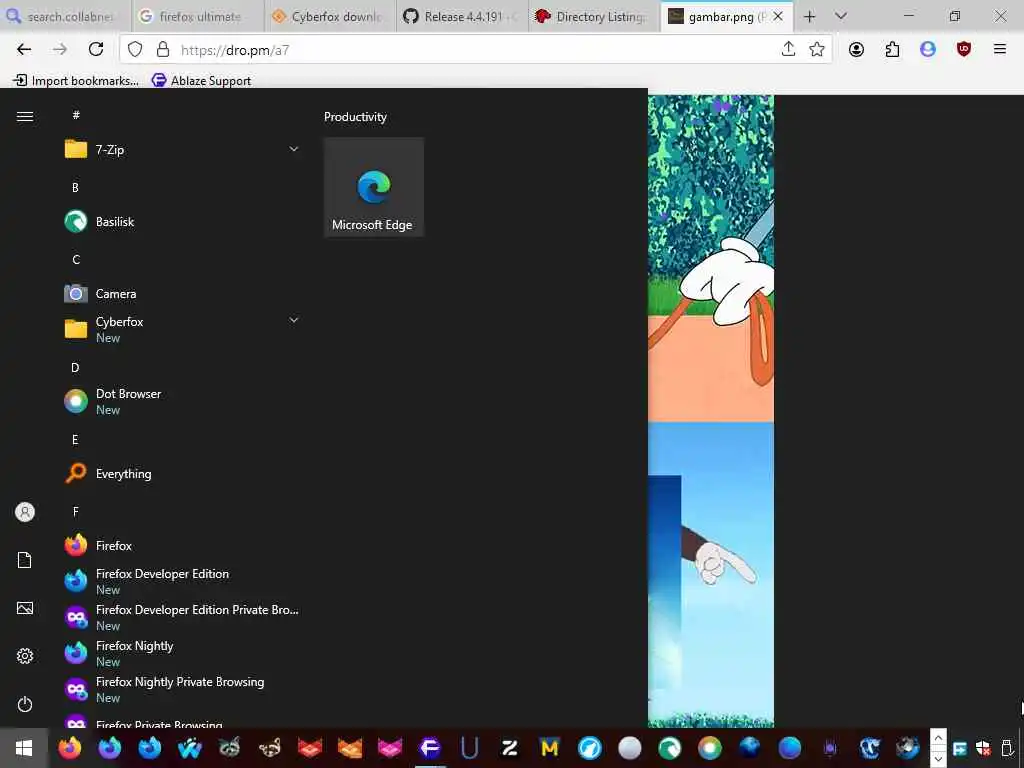Open the user account icon in Start sidebar

tap(25, 512)
